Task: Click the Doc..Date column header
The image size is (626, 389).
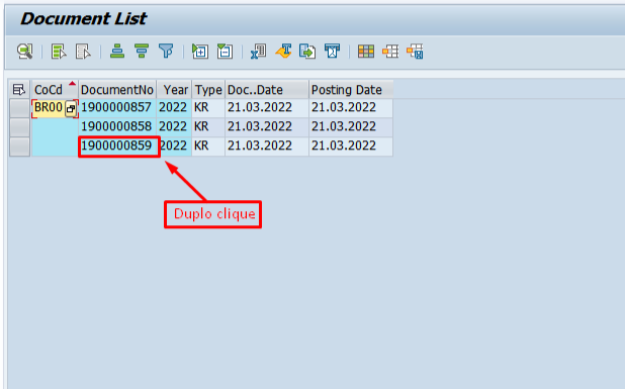Action: tap(267, 89)
